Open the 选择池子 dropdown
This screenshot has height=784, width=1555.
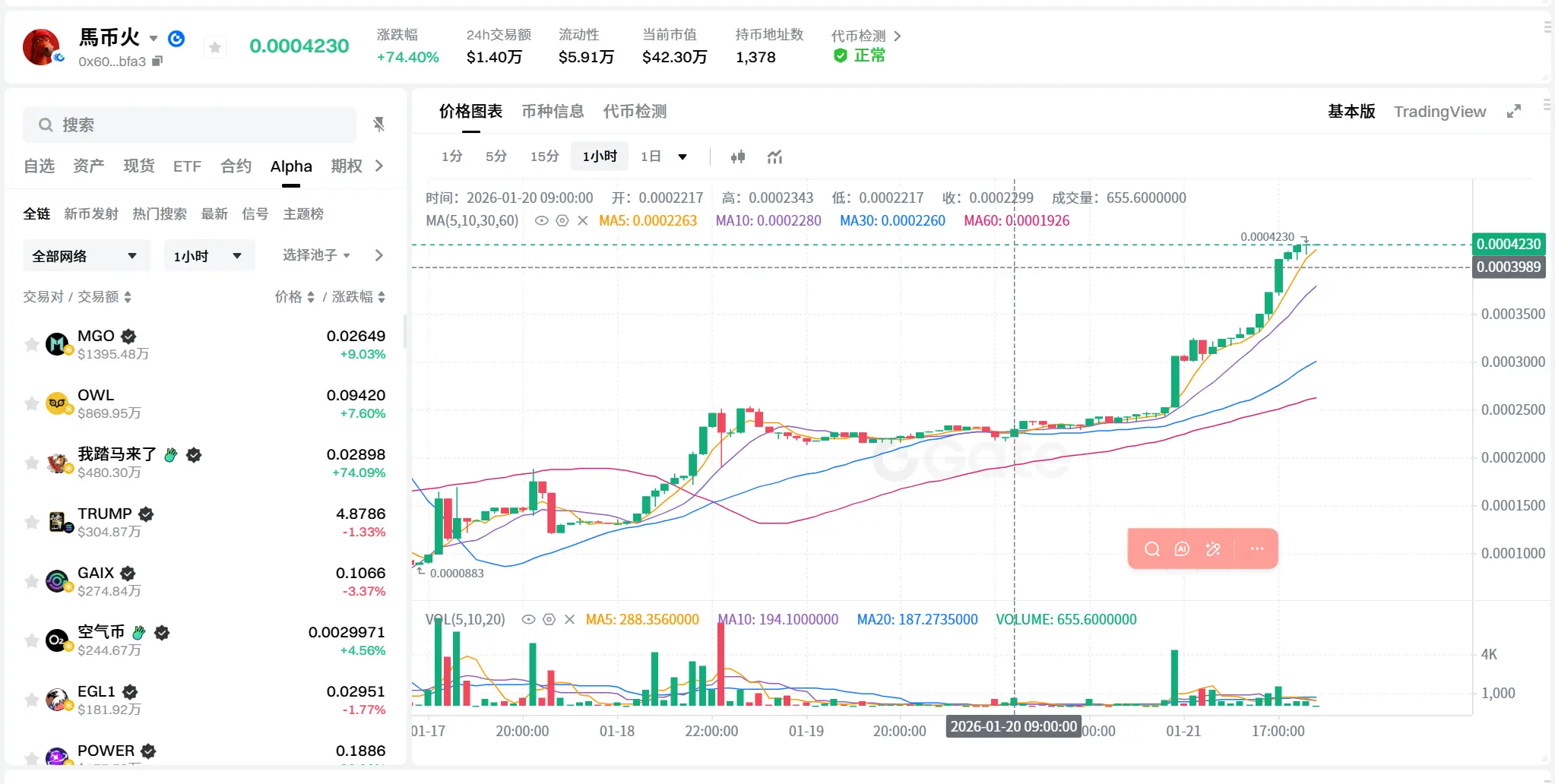pyautogui.click(x=316, y=255)
